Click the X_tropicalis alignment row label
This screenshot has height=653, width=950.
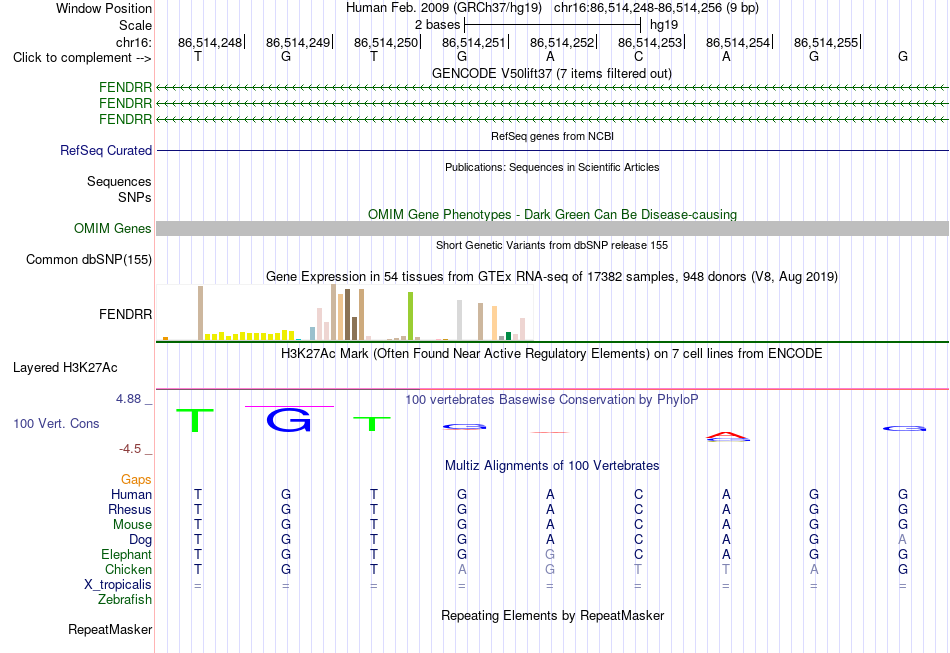[x=118, y=585]
